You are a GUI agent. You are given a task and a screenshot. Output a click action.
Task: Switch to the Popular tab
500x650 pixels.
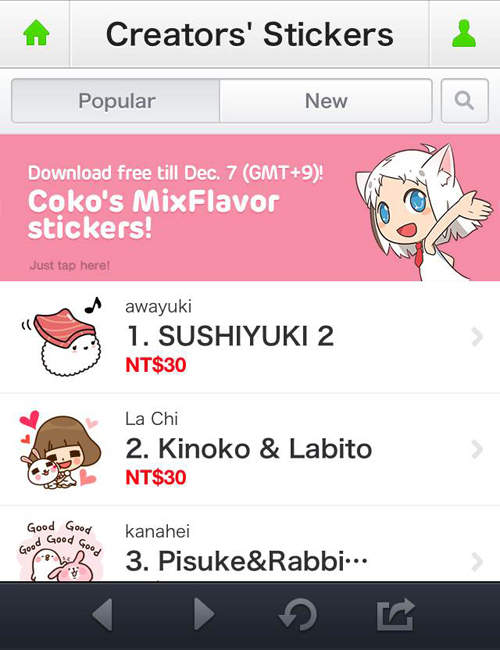pyautogui.click(x=116, y=101)
